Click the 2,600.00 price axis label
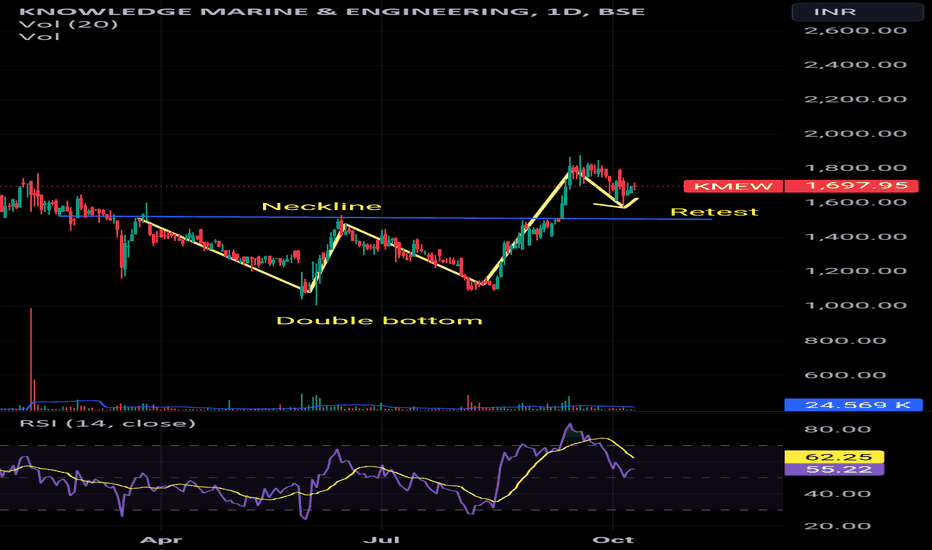Viewport: 932px width, 550px height. (x=855, y=30)
